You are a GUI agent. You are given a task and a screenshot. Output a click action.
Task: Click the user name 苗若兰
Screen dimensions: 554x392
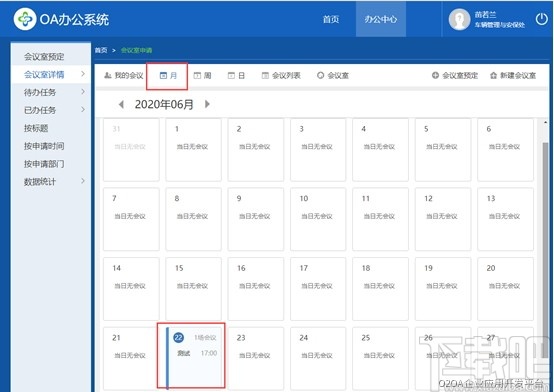point(485,14)
